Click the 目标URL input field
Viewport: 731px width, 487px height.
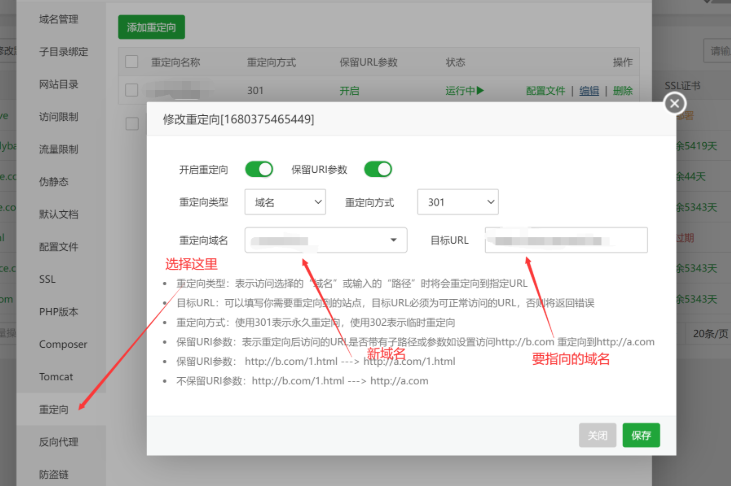pos(566,240)
